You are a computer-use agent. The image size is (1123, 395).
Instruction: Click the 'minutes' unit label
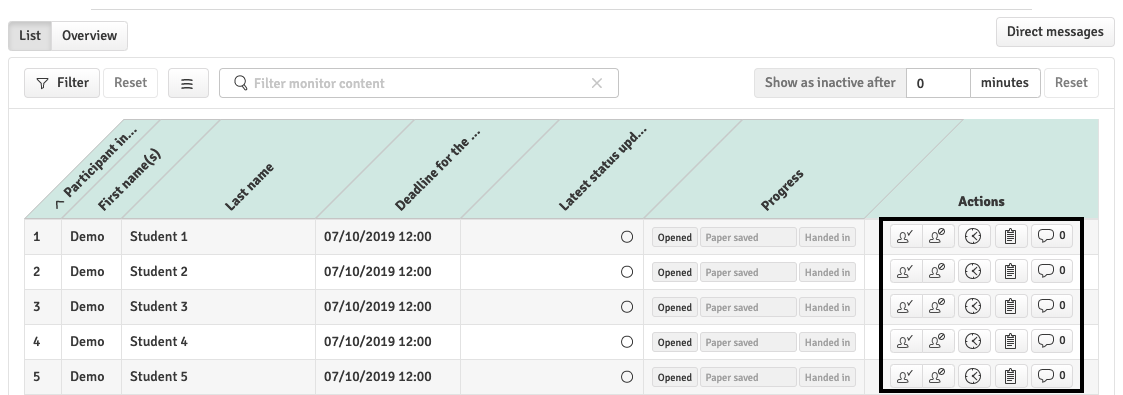1005,83
